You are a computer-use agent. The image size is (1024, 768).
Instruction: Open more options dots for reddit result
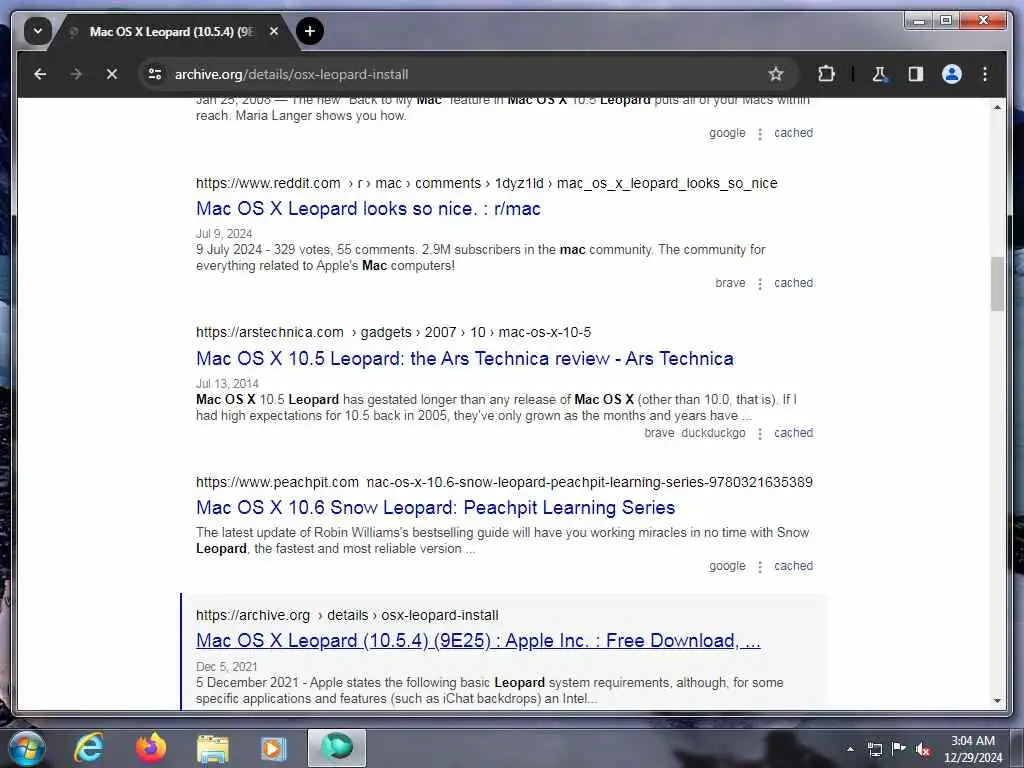pos(760,284)
